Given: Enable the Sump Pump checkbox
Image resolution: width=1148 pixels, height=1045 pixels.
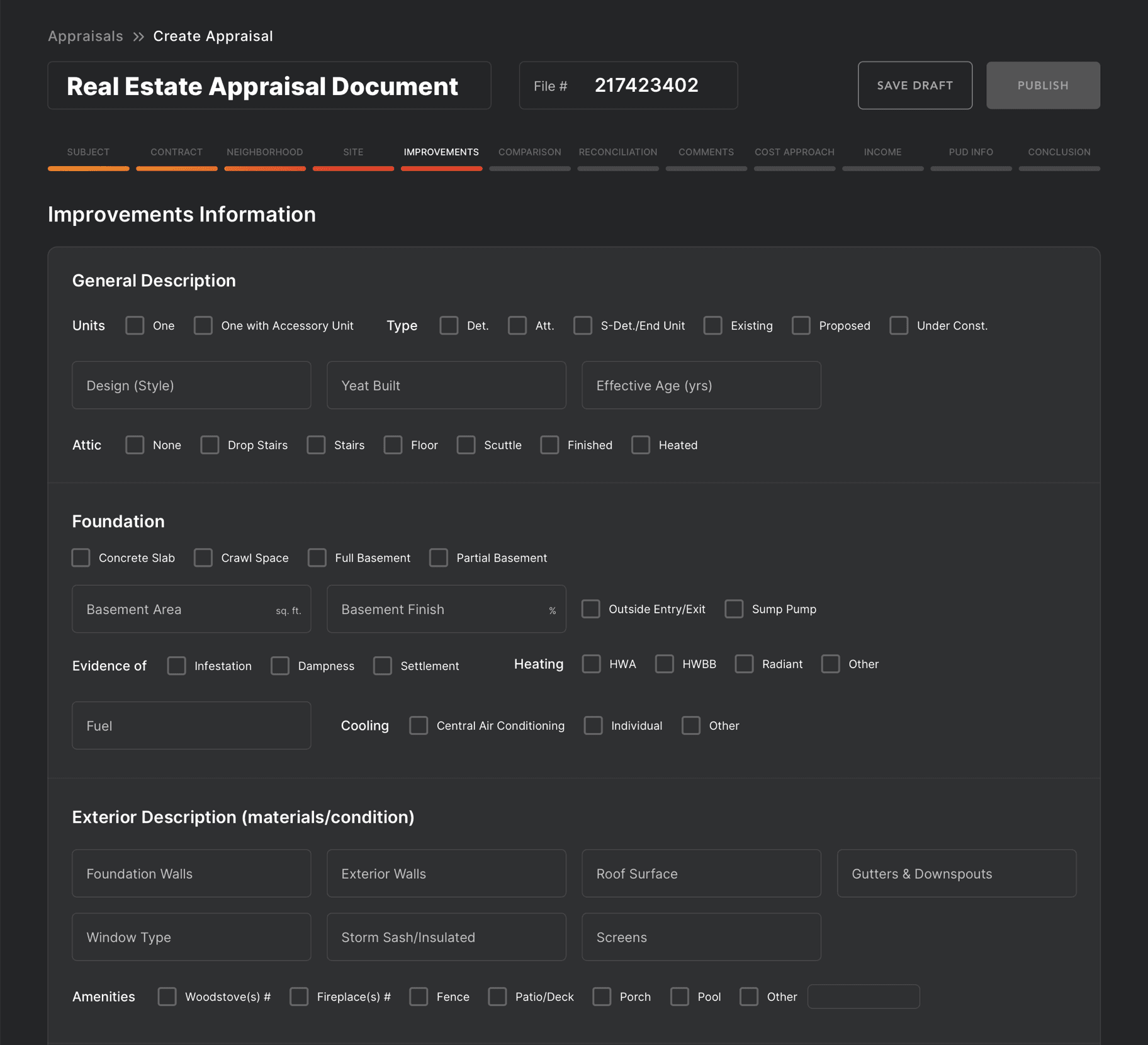Looking at the screenshot, I should click(x=734, y=608).
